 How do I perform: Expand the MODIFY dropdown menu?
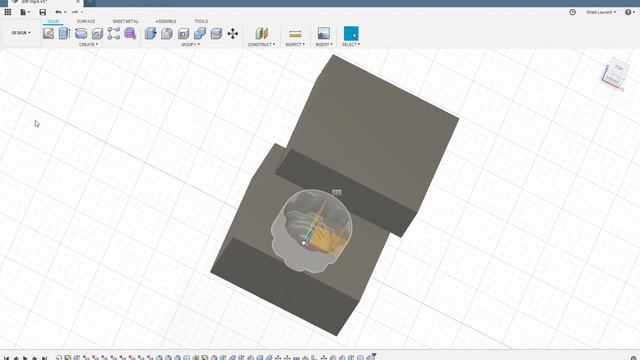point(191,44)
